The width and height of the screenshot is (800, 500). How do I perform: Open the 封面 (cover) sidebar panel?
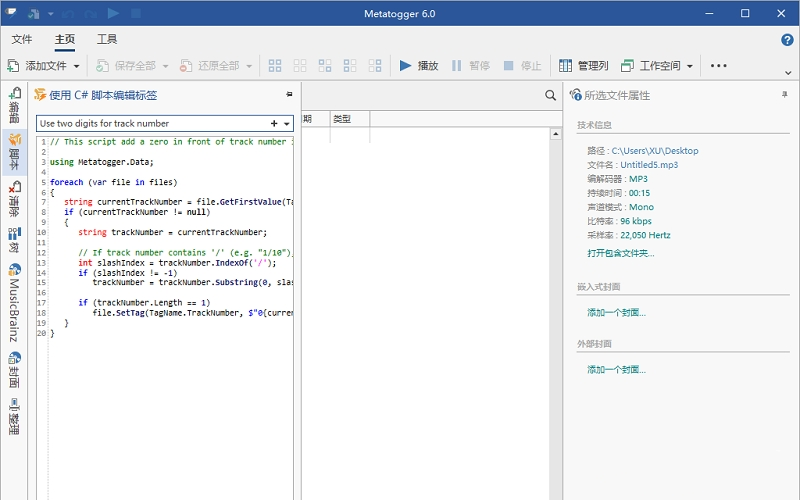[14, 370]
